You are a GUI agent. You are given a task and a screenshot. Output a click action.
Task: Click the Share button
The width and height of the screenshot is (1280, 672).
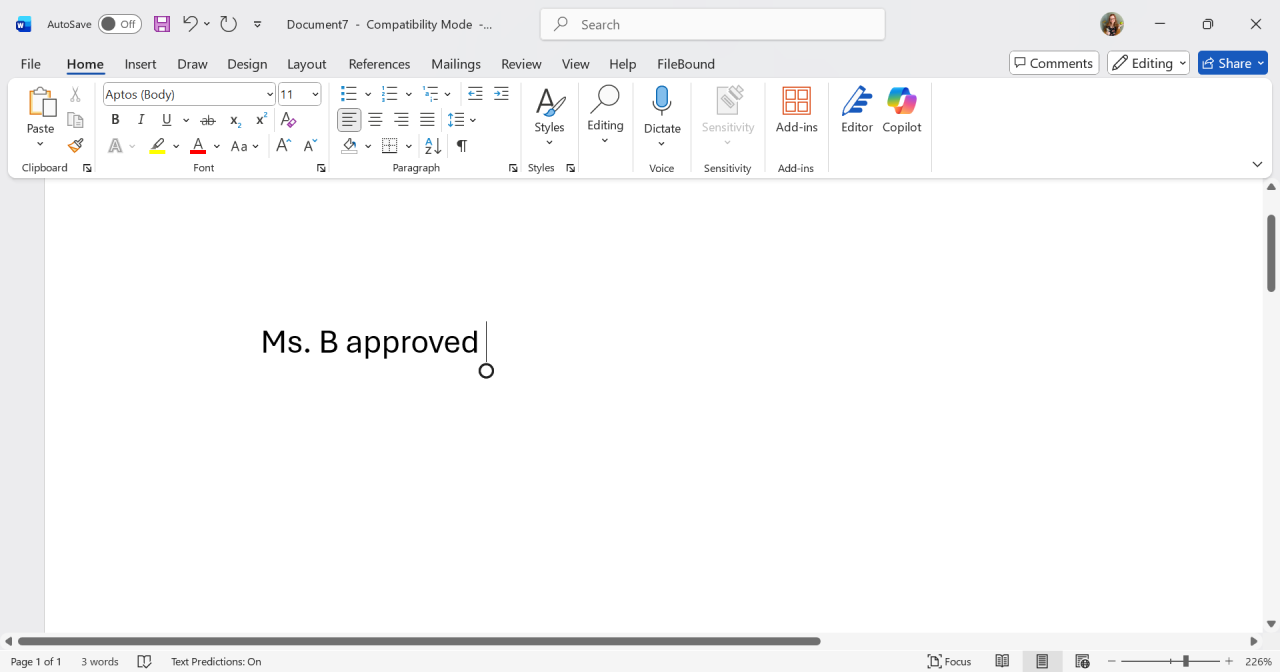(x=1233, y=63)
